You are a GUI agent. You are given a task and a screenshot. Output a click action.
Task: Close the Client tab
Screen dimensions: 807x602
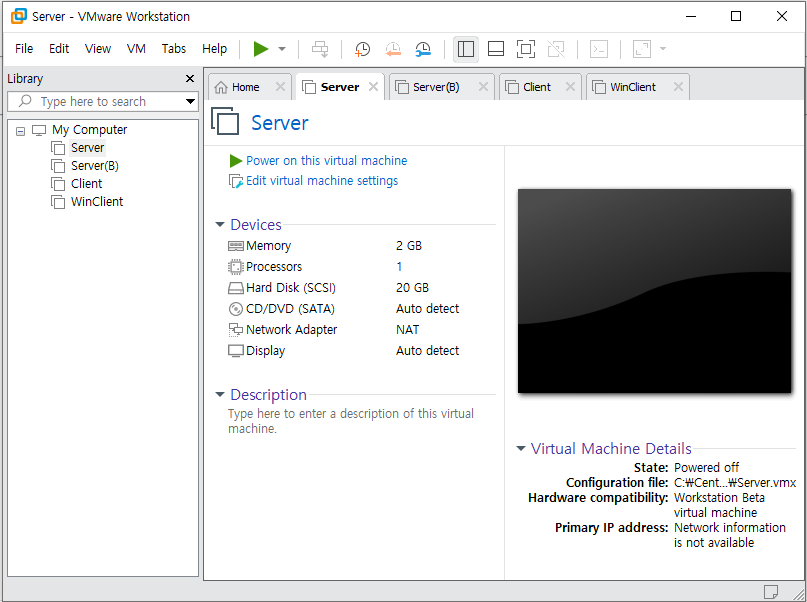click(570, 86)
